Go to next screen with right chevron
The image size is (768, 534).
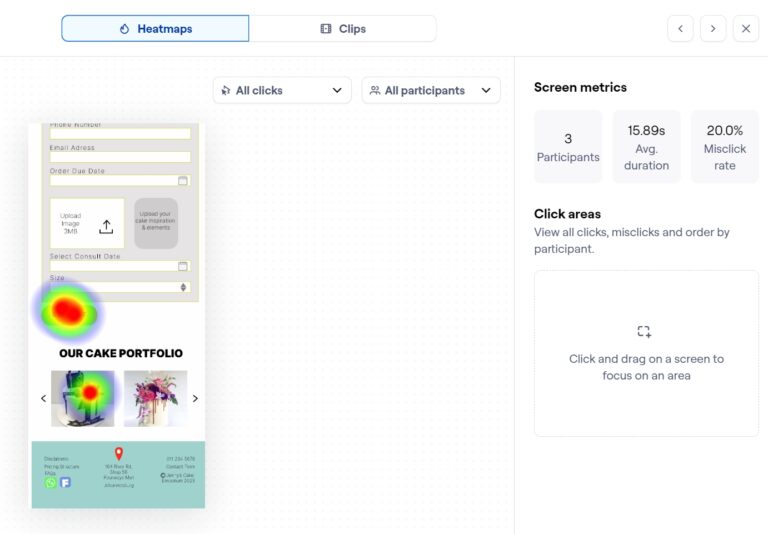point(713,29)
